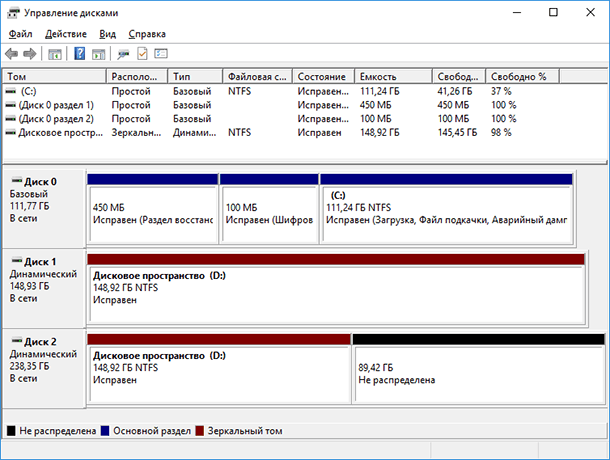Click the Forward arrow toolbar icon
This screenshot has width=610, height=460.
point(30,54)
